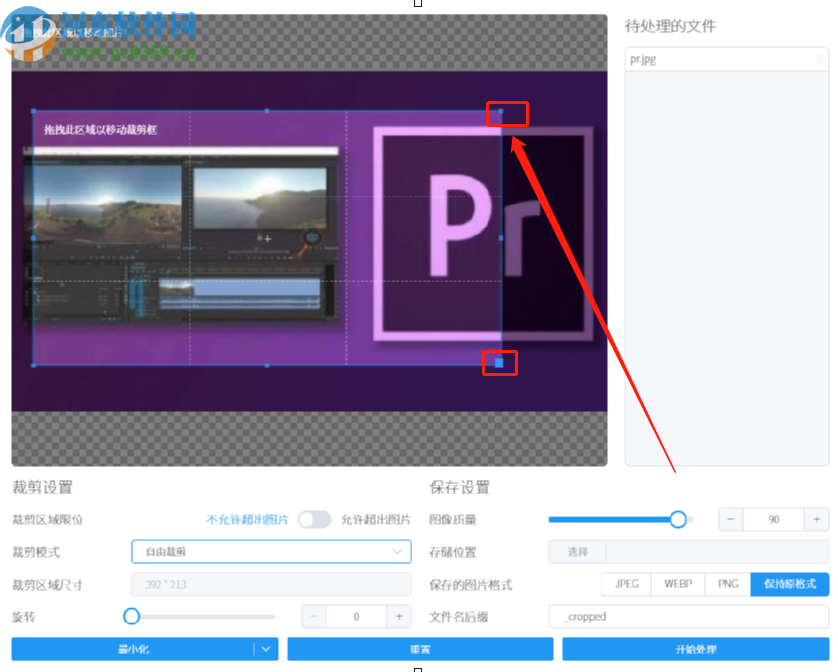Click 开始处理 to start processing
Image resolution: width=838 pixels, height=672 pixels.
coord(695,649)
